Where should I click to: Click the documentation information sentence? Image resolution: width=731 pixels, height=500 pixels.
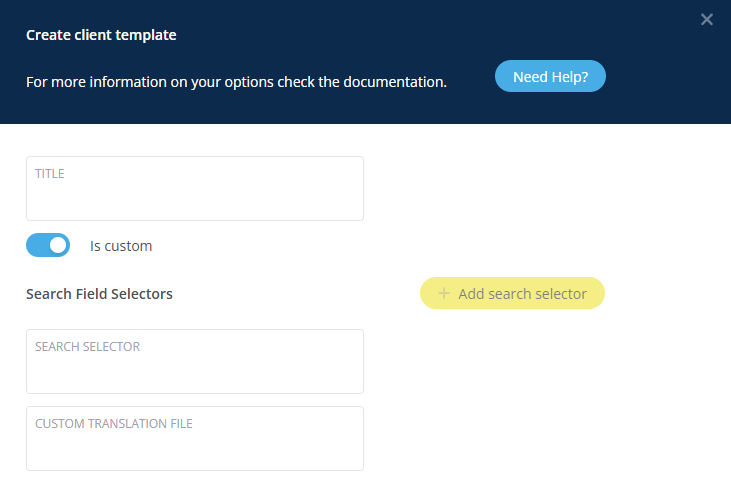tap(236, 82)
